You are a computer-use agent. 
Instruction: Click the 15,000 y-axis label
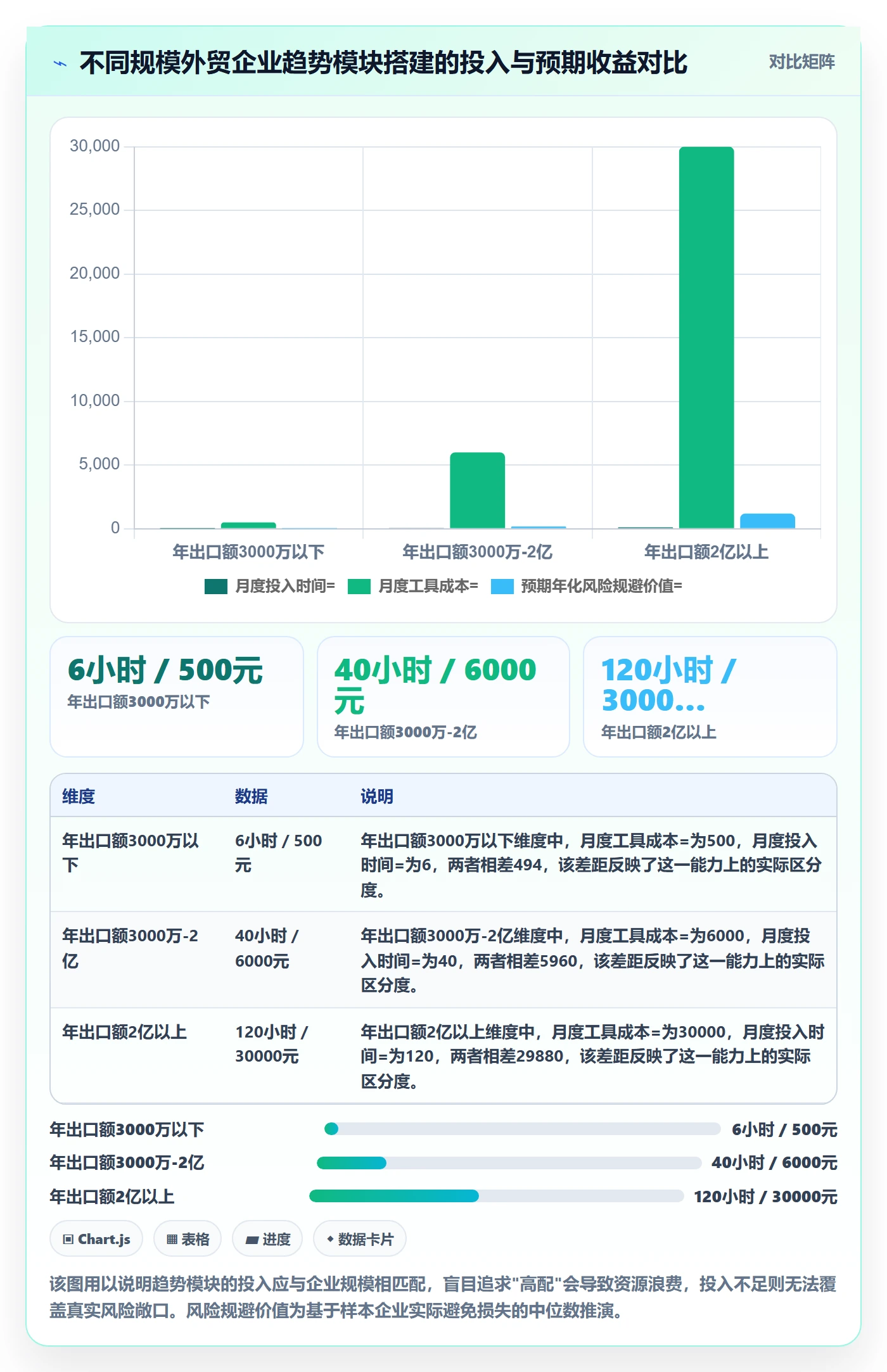pos(94,337)
